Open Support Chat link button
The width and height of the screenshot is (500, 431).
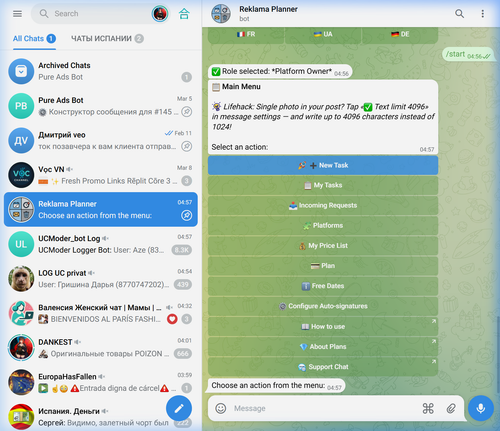point(323,367)
